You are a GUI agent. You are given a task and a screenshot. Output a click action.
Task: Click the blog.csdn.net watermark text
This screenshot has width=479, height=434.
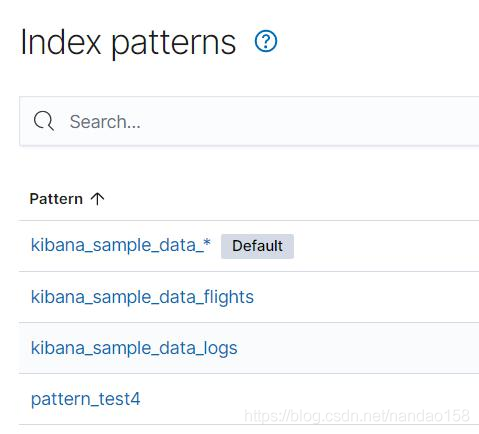[x=357, y=416]
